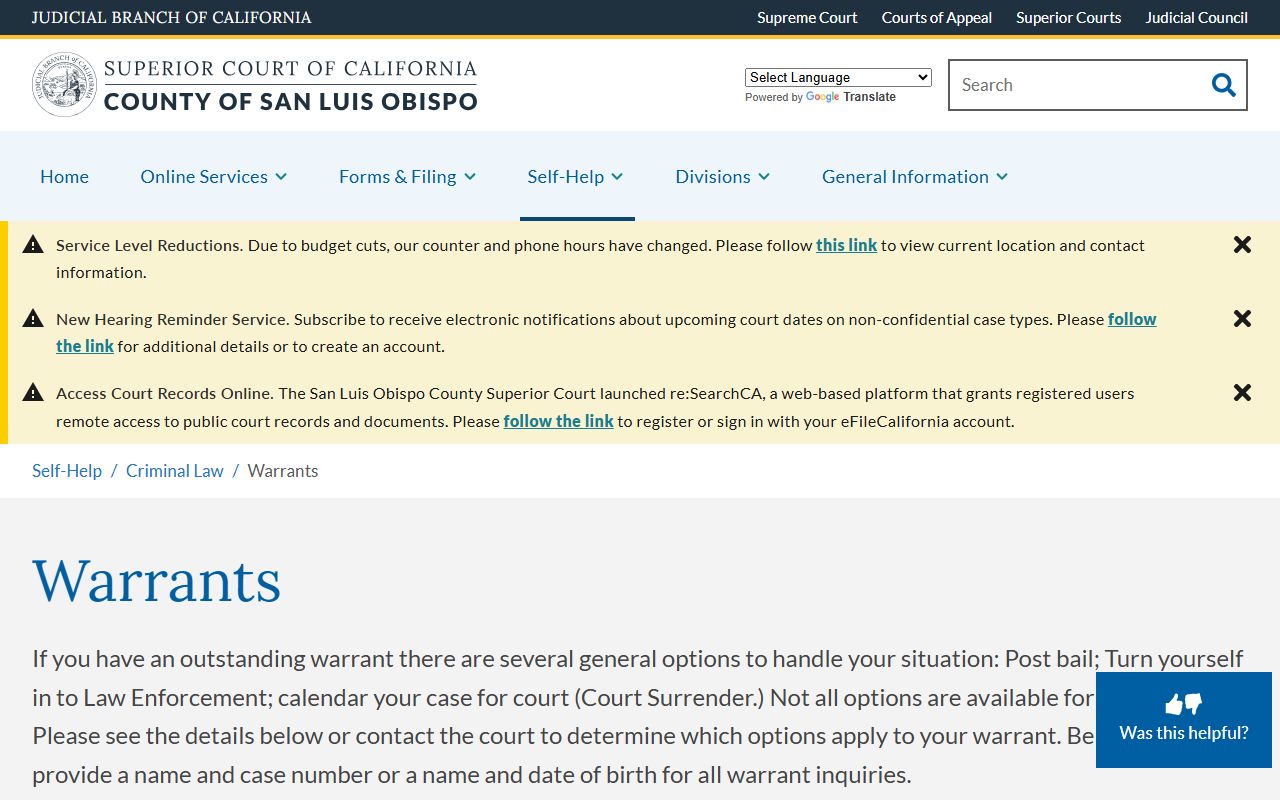Dismiss the Access Court Records Online alert
The width and height of the screenshot is (1280, 800).
(1242, 393)
